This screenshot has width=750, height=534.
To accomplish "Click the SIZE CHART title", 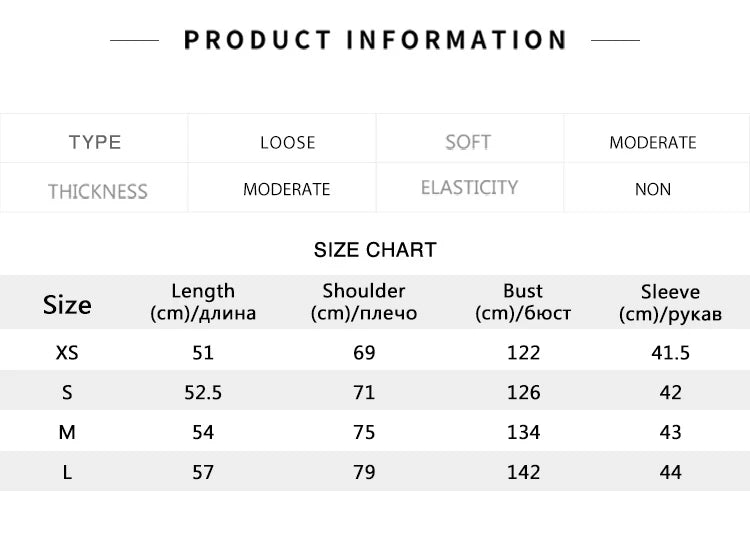I will 375,250.
